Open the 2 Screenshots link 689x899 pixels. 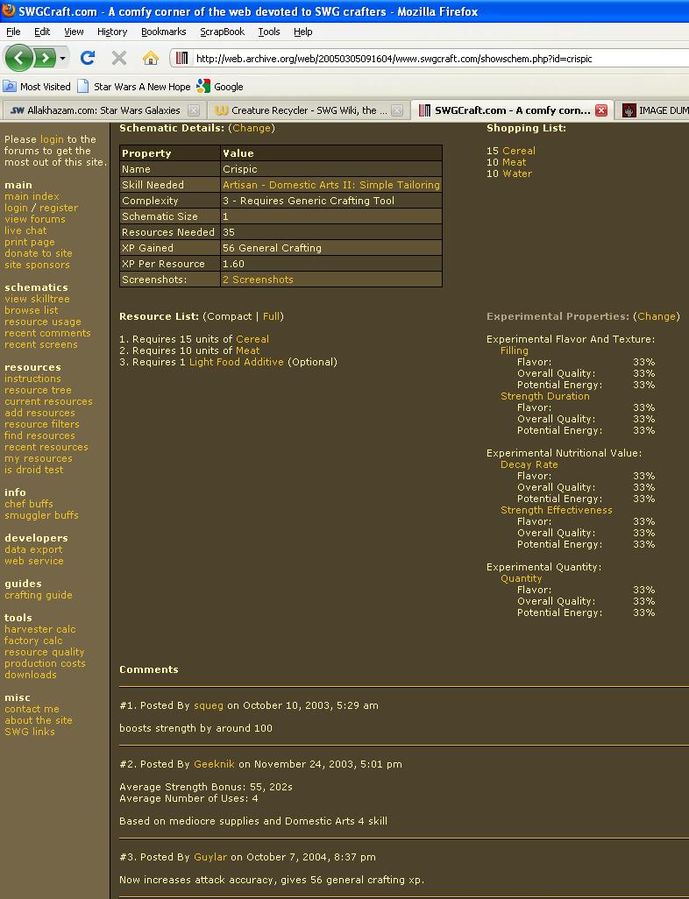[x=258, y=280]
